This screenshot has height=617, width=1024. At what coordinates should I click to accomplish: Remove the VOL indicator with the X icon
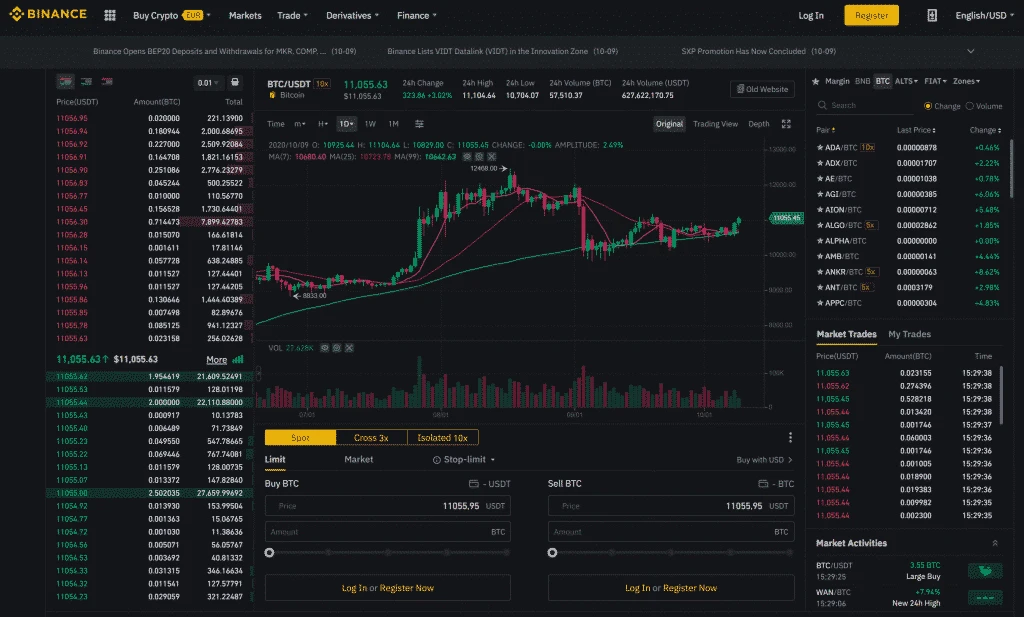point(349,347)
